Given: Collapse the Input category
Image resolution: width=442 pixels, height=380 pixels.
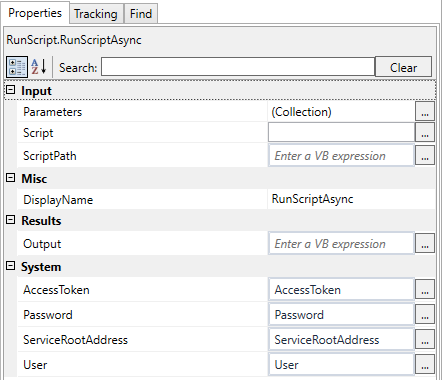Looking at the screenshot, I should (x=11, y=90).
